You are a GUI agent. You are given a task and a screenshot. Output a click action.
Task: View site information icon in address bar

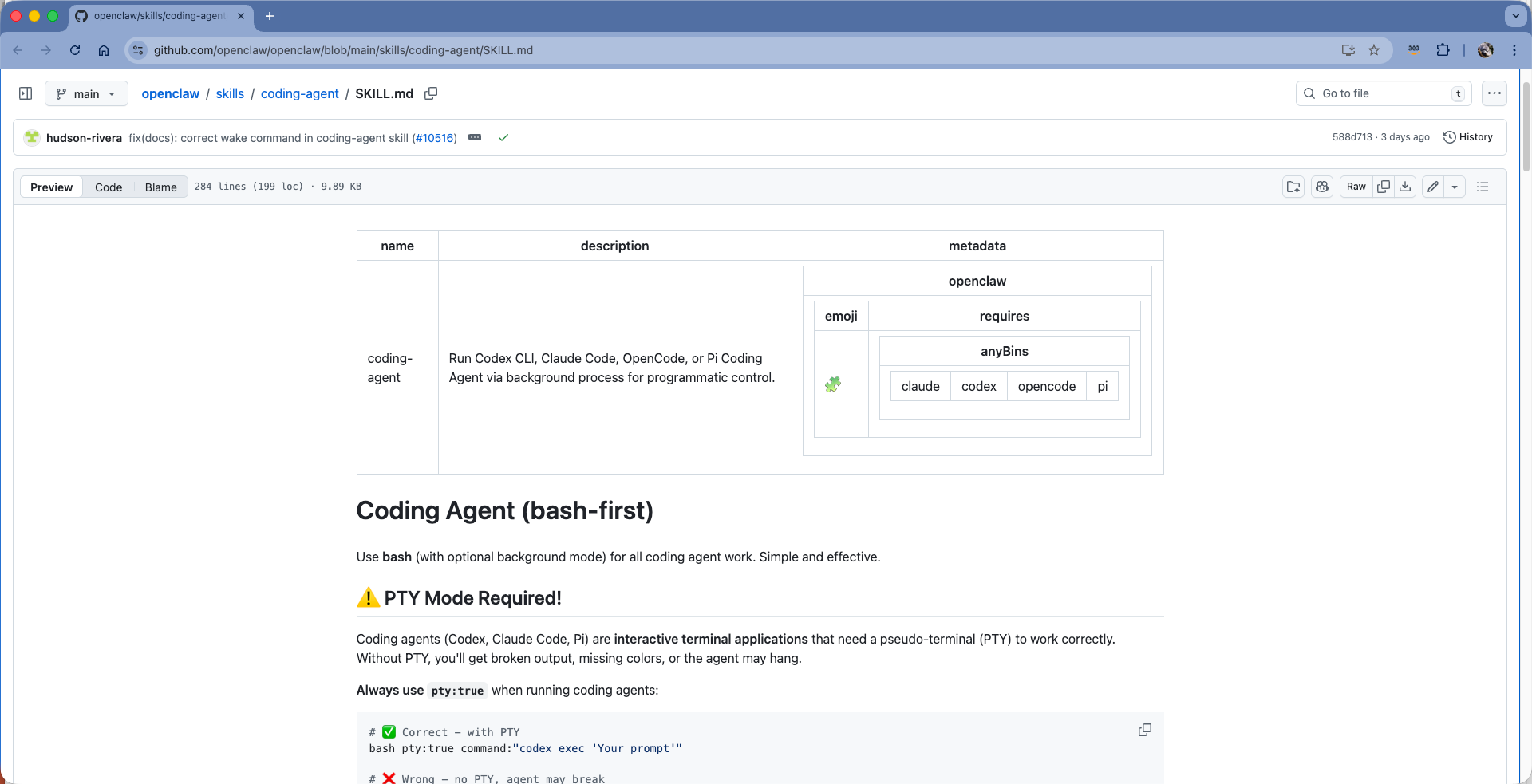tap(138, 50)
